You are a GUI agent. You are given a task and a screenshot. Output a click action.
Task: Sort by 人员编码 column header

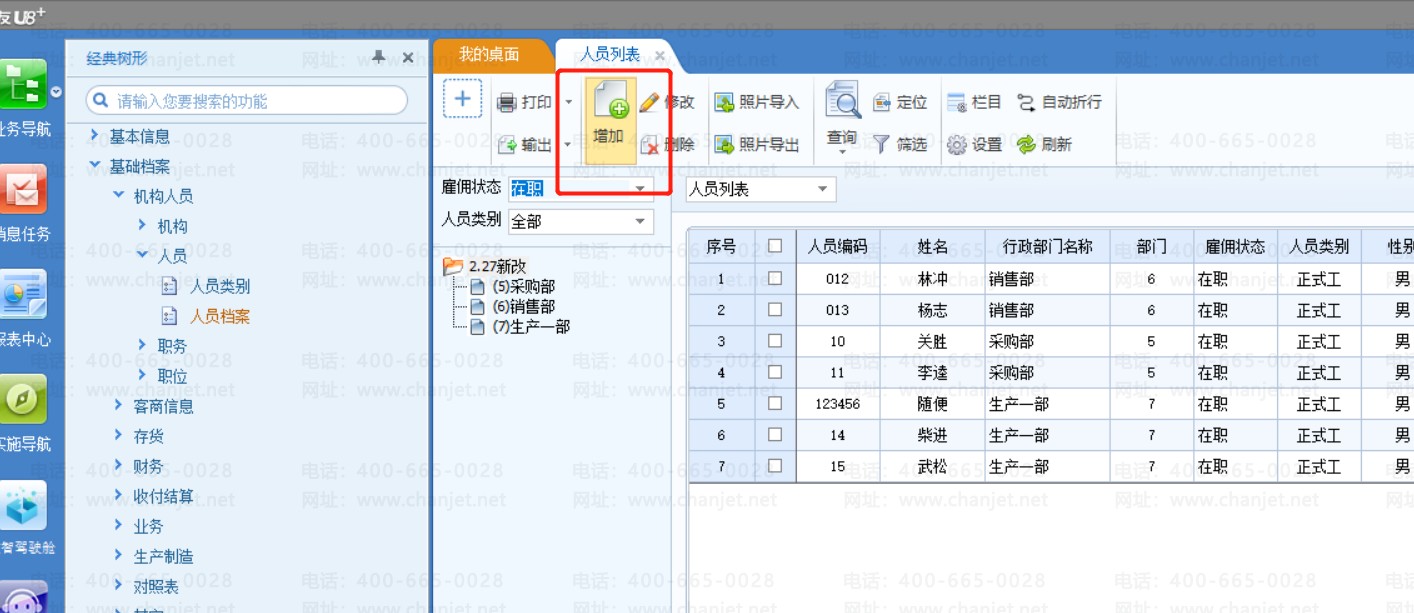pyautogui.click(x=838, y=246)
